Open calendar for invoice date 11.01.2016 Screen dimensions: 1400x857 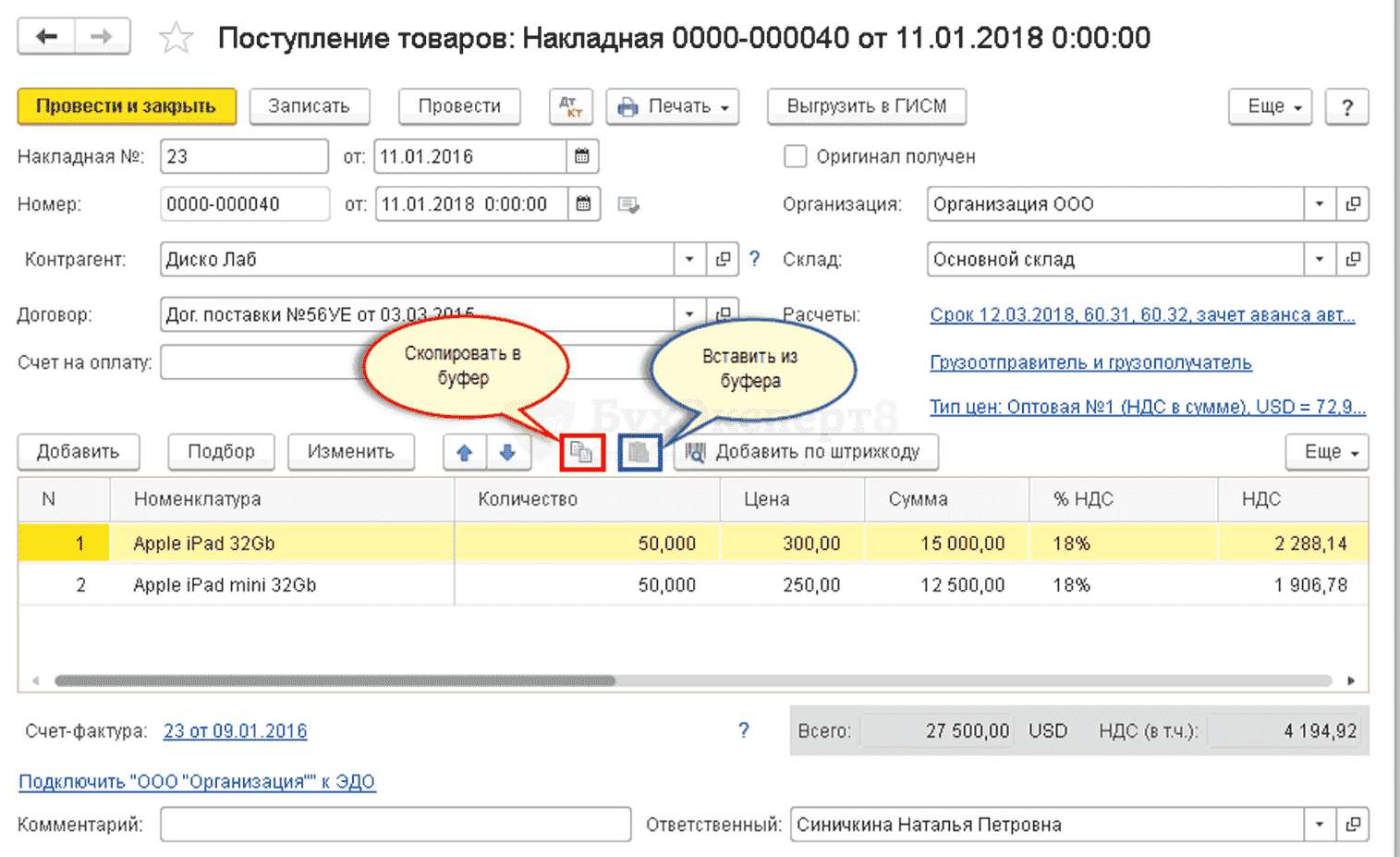click(582, 156)
